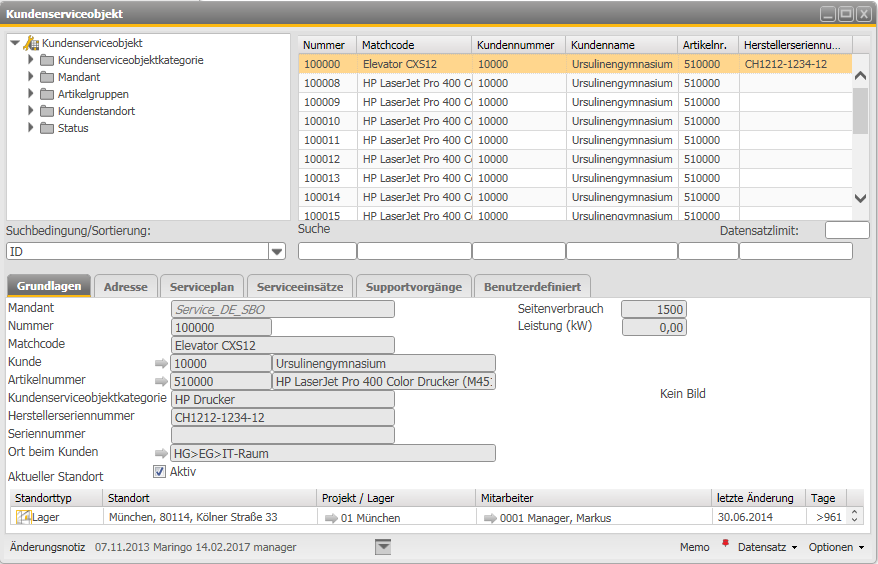
Task: Expand the Status tree node
Action: coord(31,127)
